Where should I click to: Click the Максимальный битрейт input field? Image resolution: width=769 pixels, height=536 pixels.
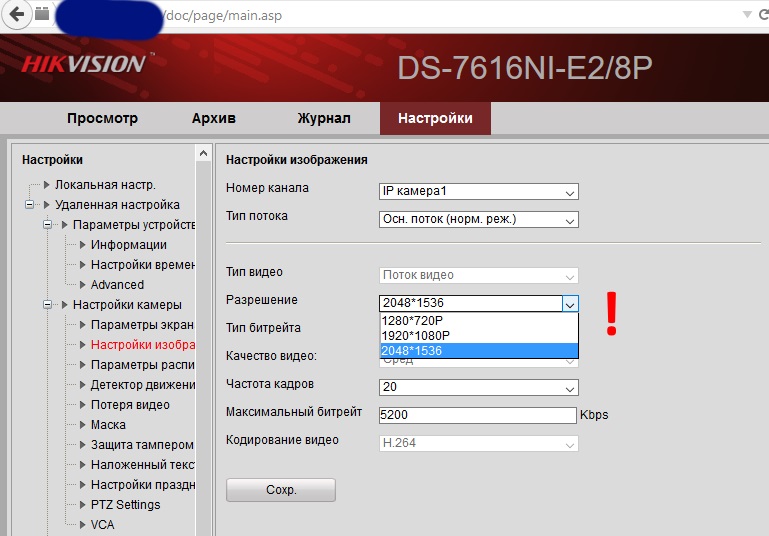478,415
